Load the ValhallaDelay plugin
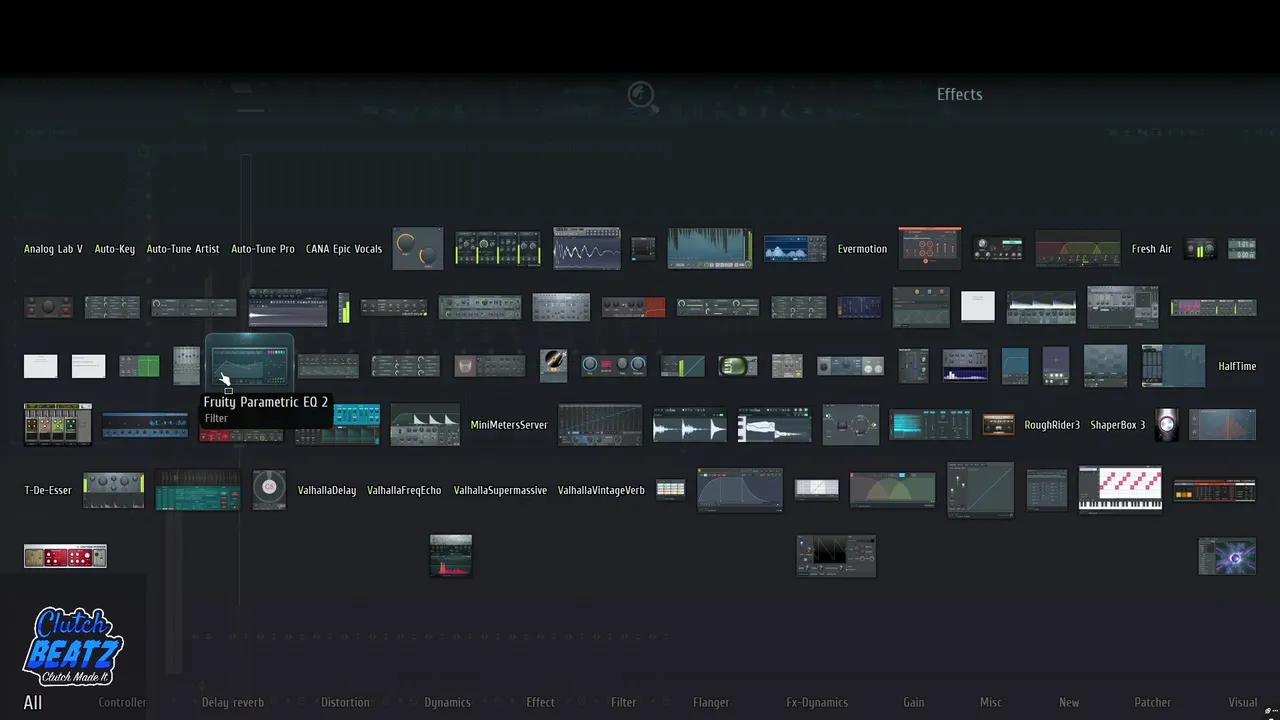 pos(327,491)
